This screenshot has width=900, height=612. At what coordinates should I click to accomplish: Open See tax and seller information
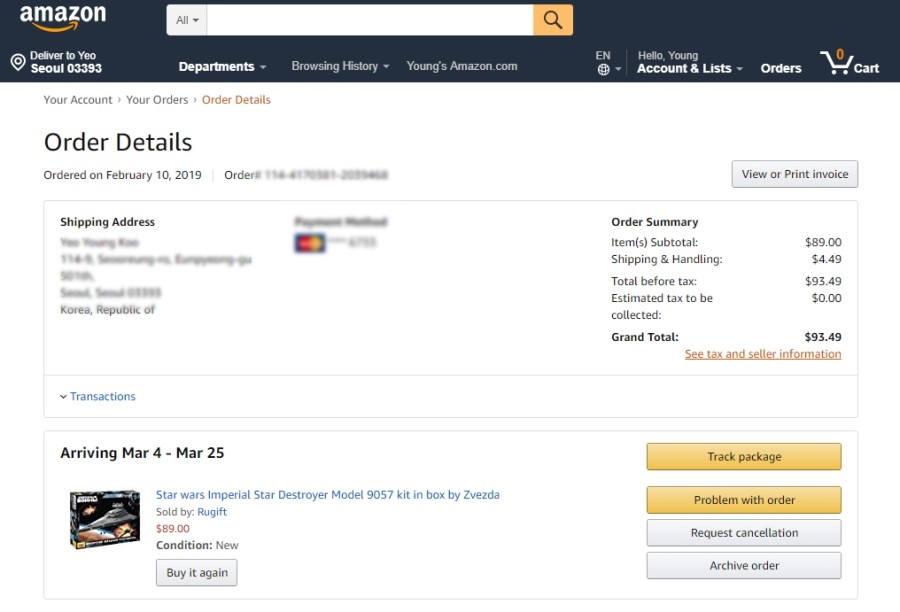(762, 354)
